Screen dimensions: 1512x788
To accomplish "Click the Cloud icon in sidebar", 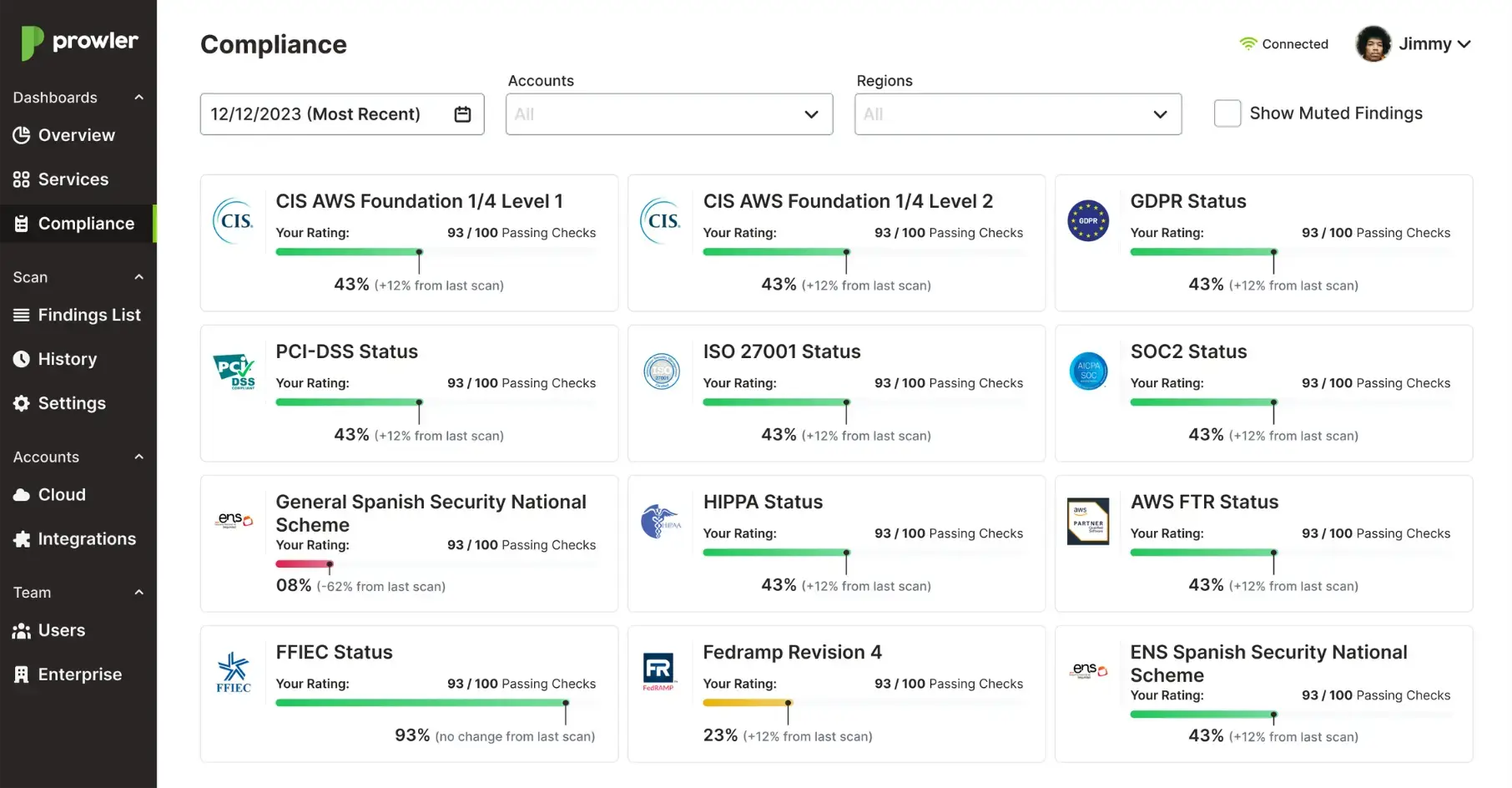I will [22, 495].
